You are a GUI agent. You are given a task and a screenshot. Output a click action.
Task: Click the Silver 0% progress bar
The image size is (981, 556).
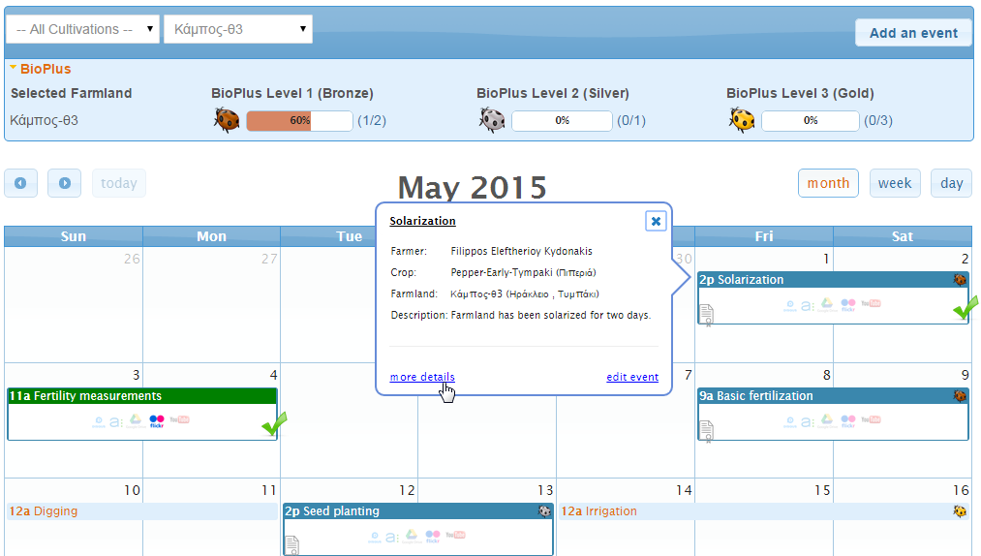tap(562, 121)
